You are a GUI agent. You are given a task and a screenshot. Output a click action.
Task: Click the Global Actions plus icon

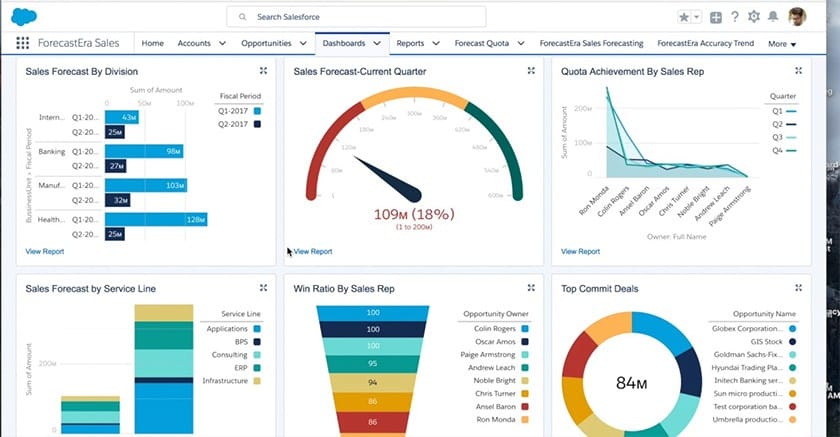[716, 18]
